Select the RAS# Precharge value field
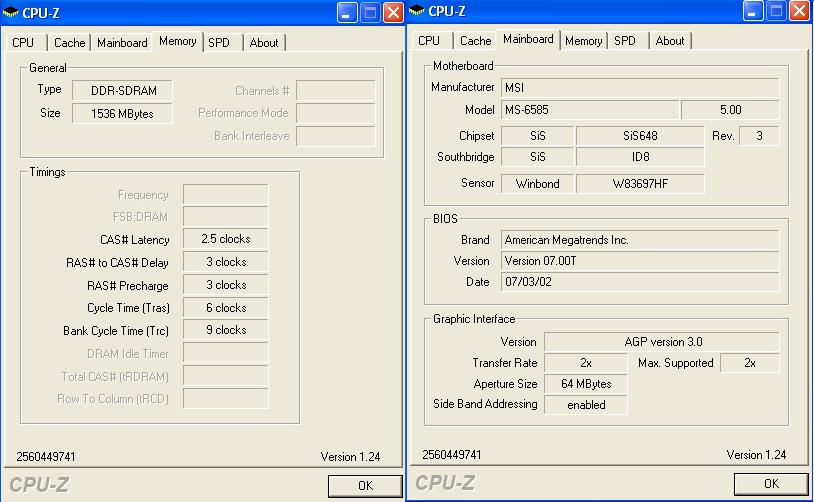 (226, 284)
